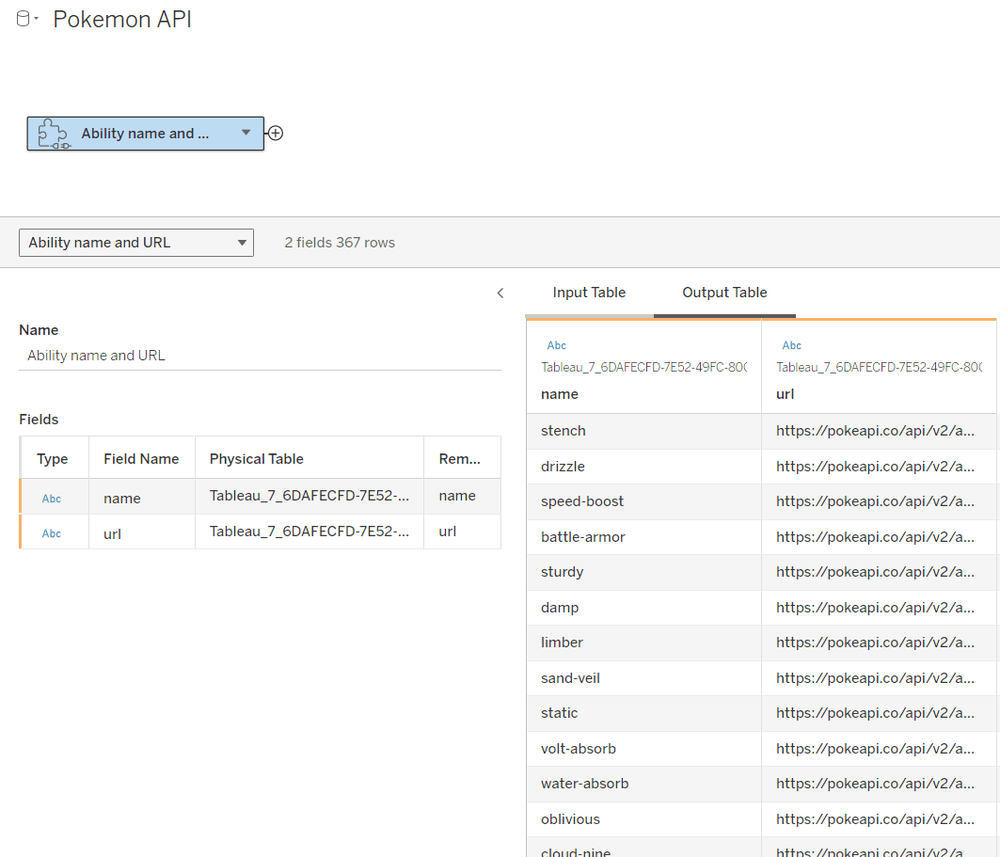
Task: Click the Field Name column header
Action: tap(141, 458)
